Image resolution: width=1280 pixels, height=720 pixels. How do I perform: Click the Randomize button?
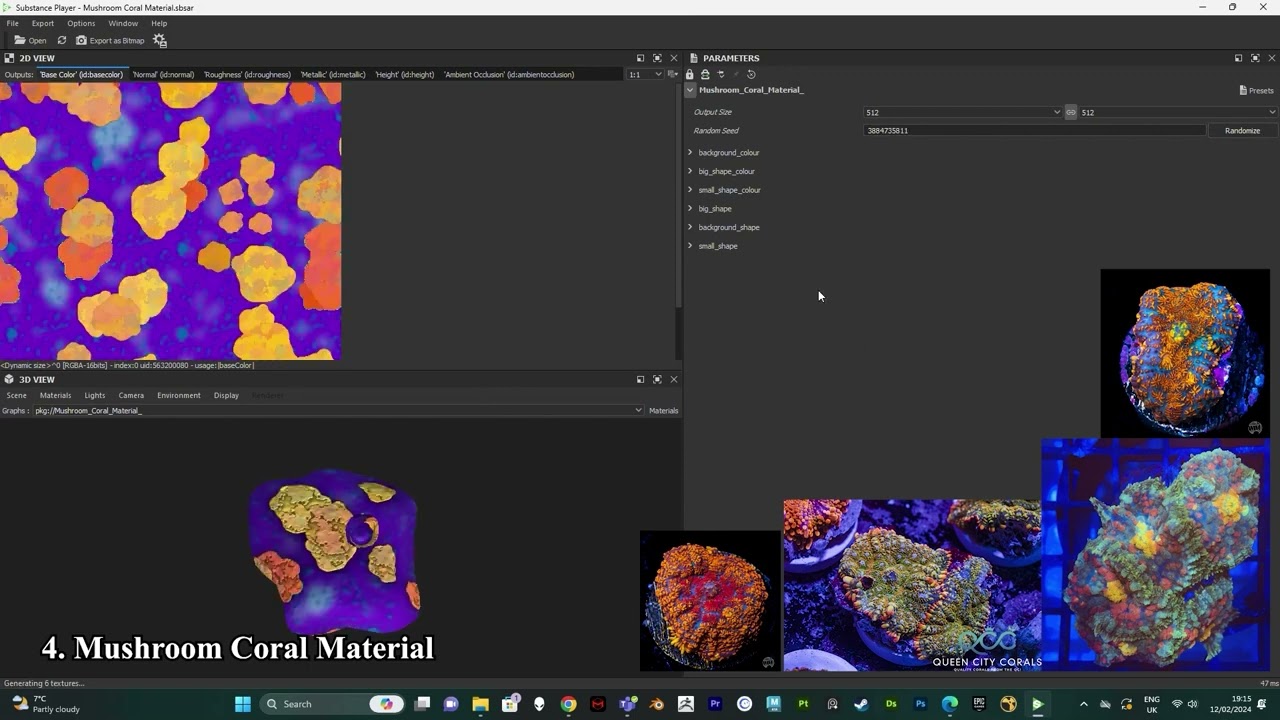tap(1242, 131)
